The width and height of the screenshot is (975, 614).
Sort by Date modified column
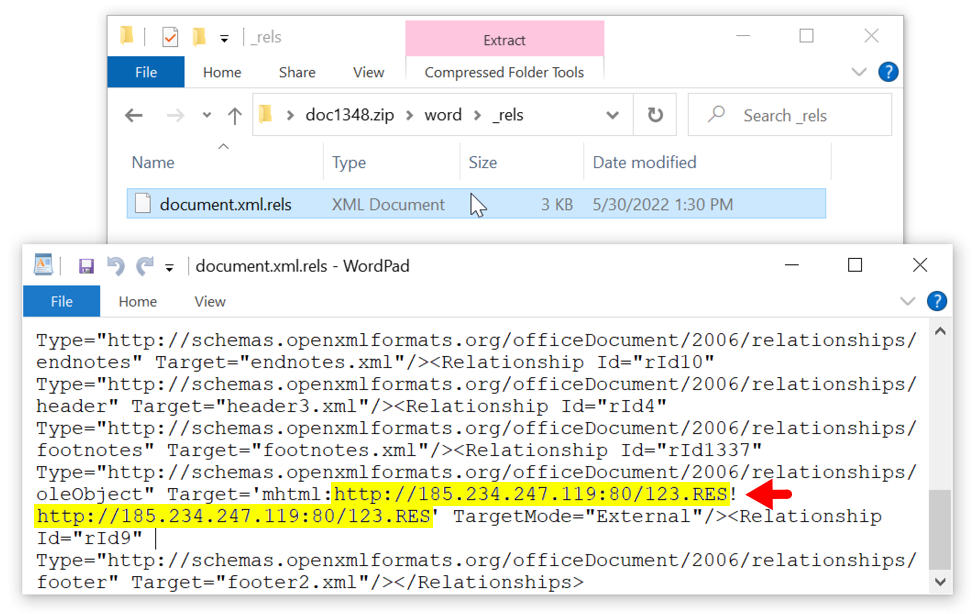[644, 162]
